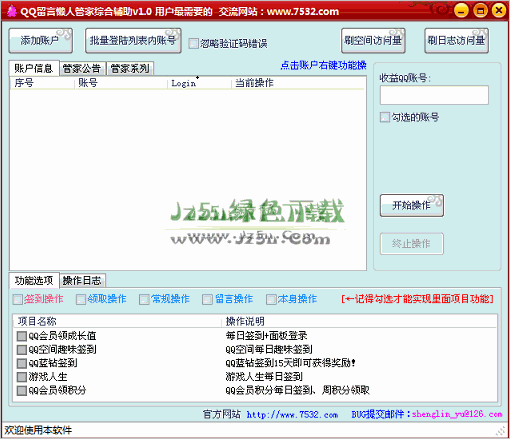Viewport: 510px width, 439px height.
Task: Select the 项目名称 column header
Action: tap(117, 321)
